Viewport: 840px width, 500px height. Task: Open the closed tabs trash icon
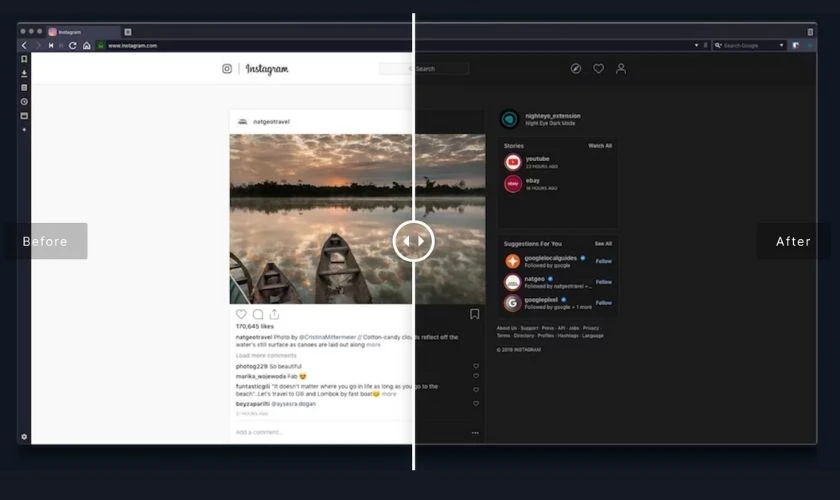click(810, 32)
